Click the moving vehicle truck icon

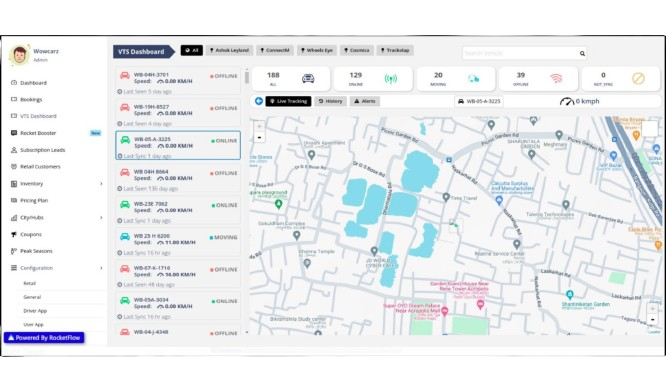point(473,79)
